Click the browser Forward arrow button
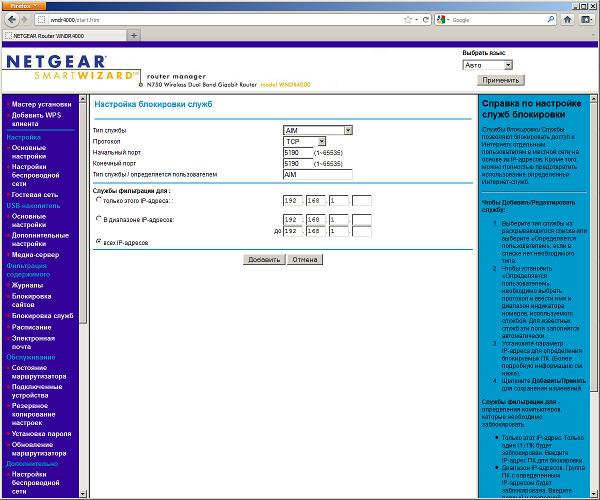This screenshot has height=500, width=600. point(25,20)
